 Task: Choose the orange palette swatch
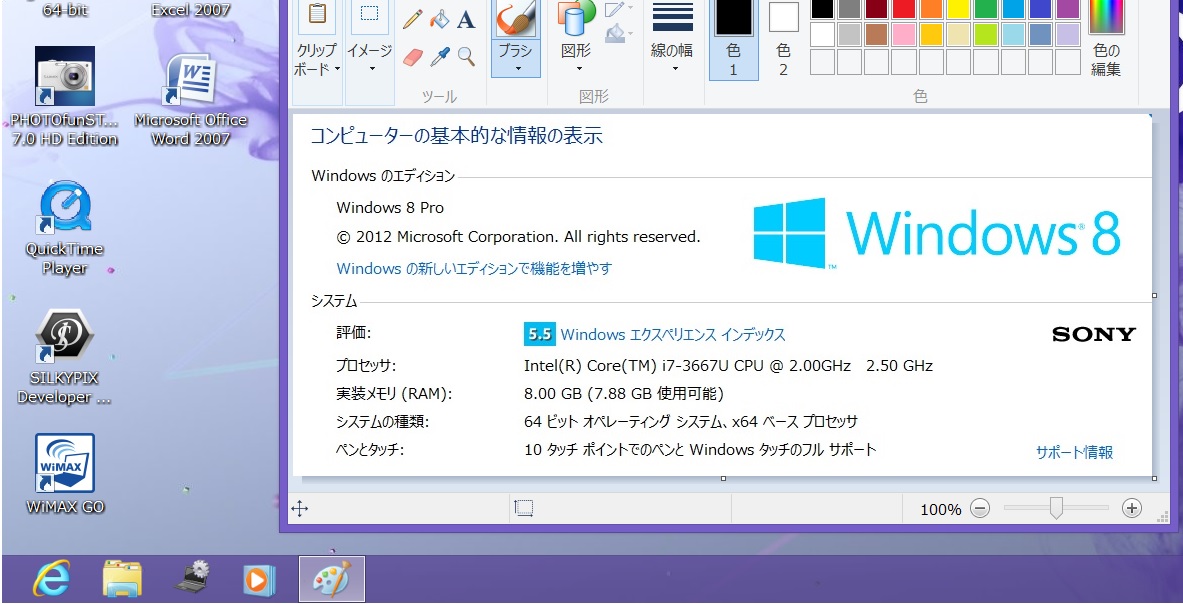(932, 8)
